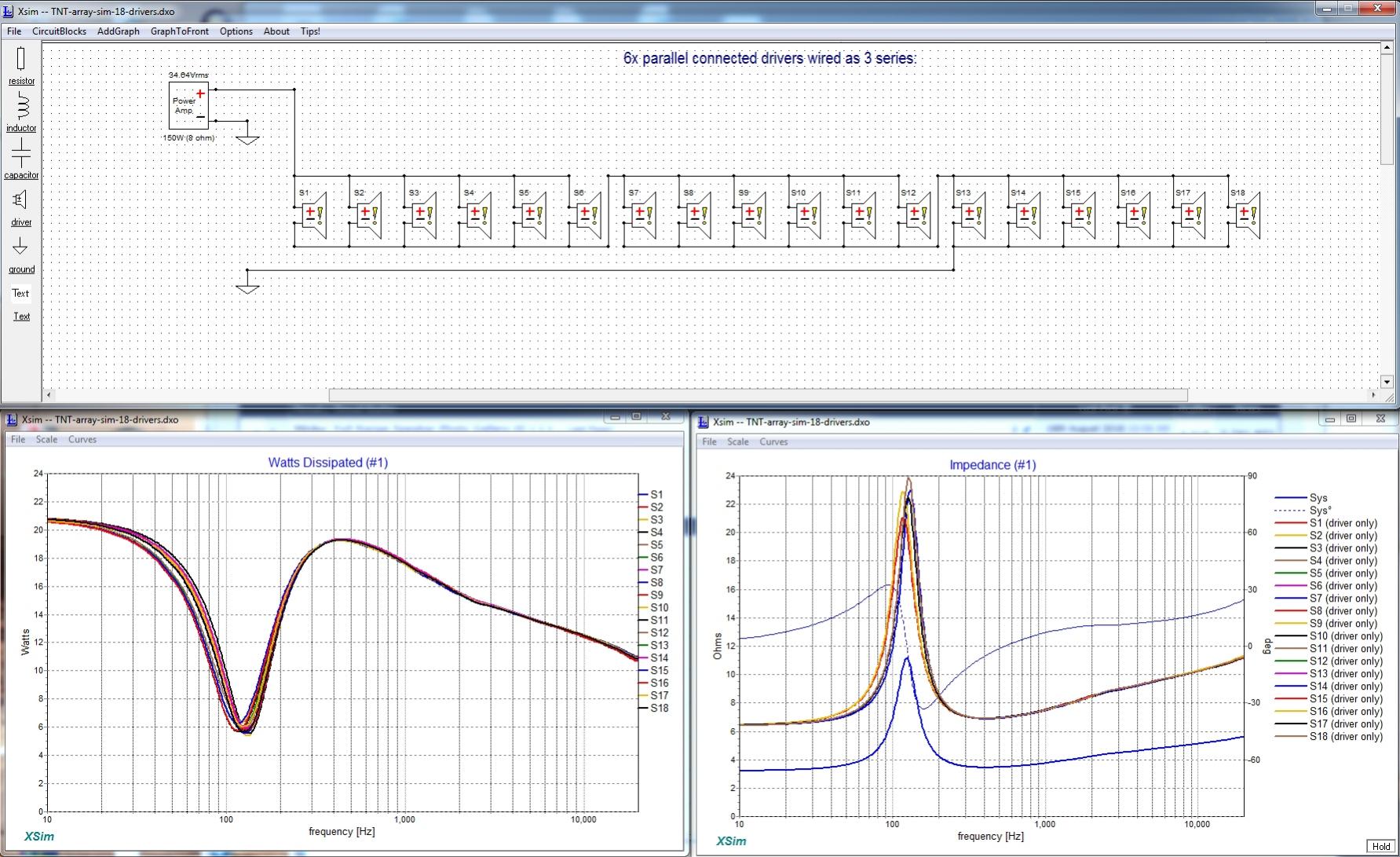Open the Options menu
Image resolution: width=1400 pixels, height=857 pixels.
[236, 31]
